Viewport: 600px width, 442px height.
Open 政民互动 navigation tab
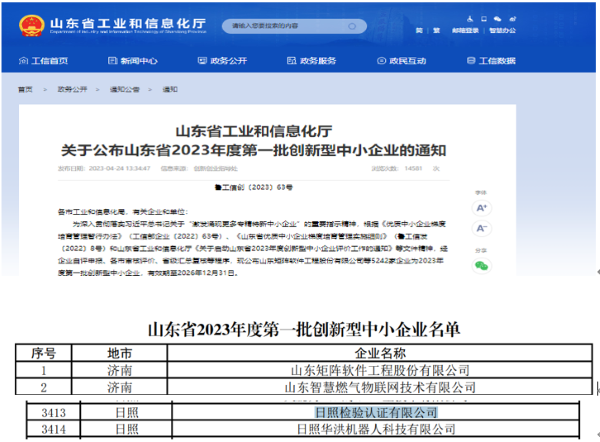tap(401, 60)
